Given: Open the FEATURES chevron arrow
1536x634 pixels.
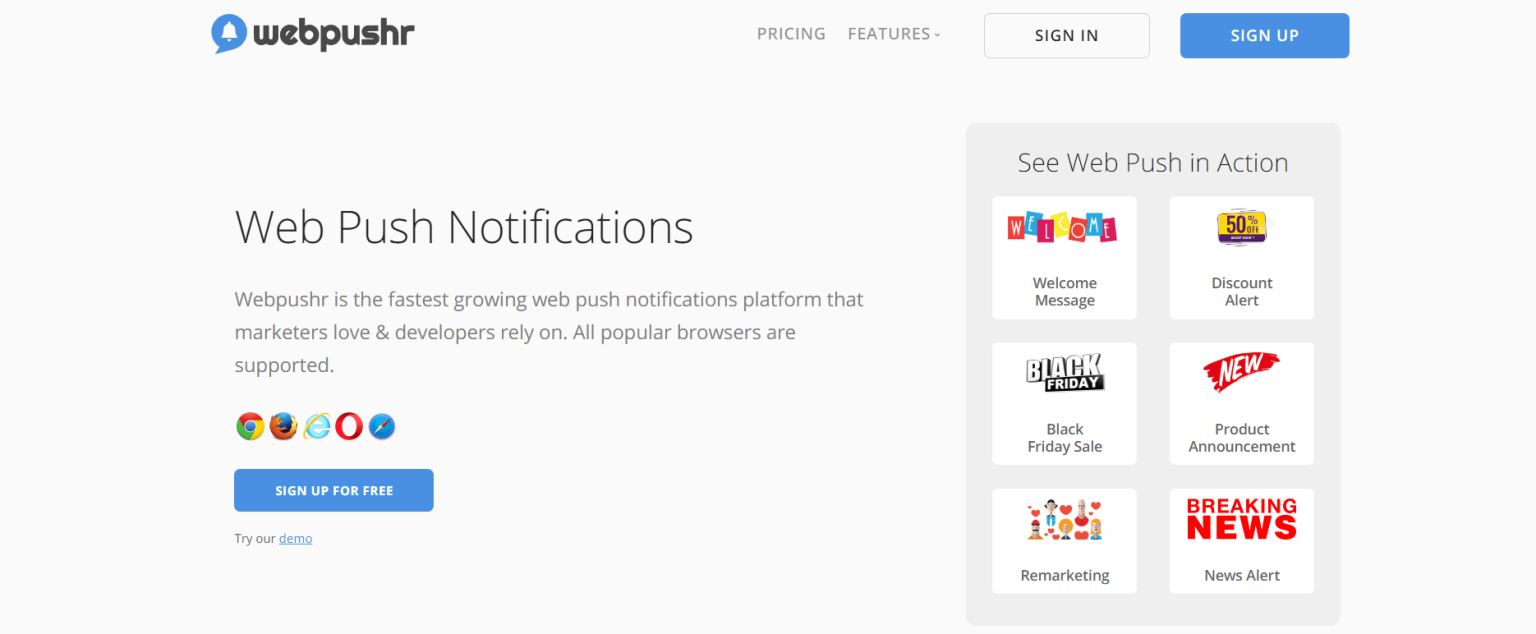Looking at the screenshot, I should (x=936, y=35).
